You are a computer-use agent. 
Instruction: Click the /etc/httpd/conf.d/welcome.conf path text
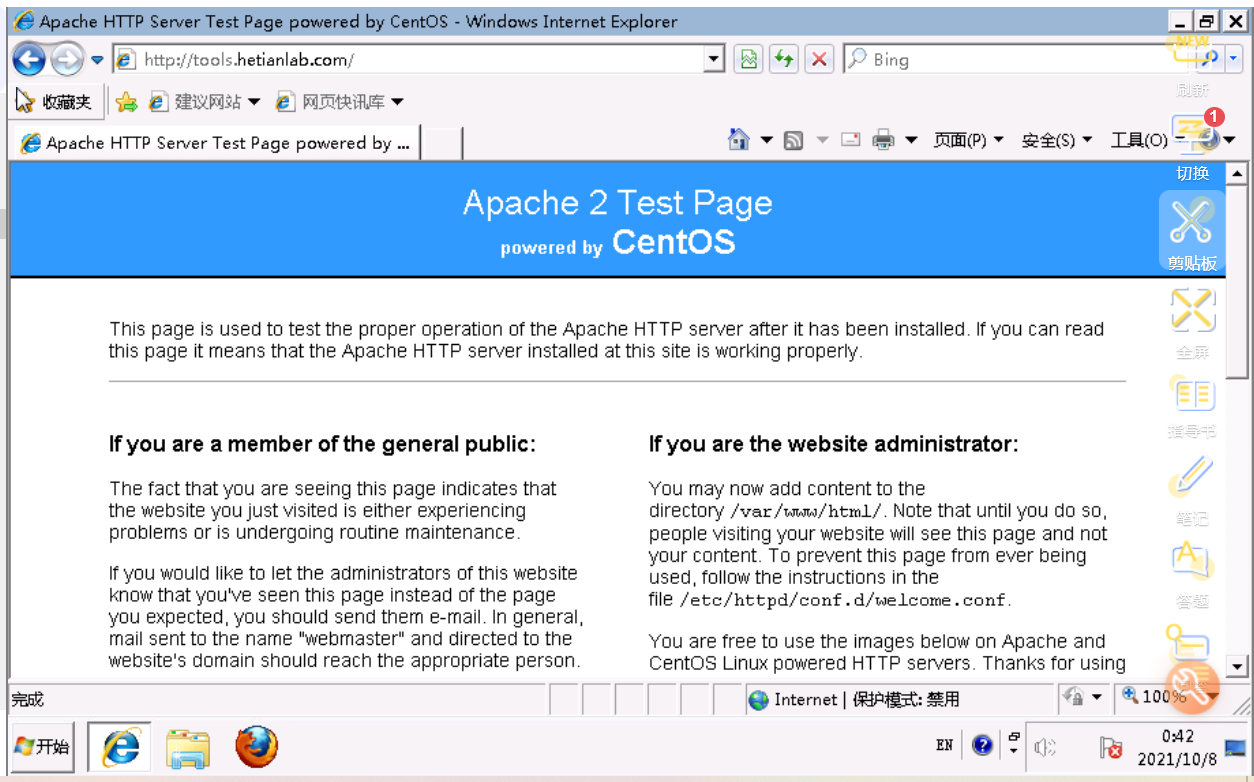coord(844,600)
